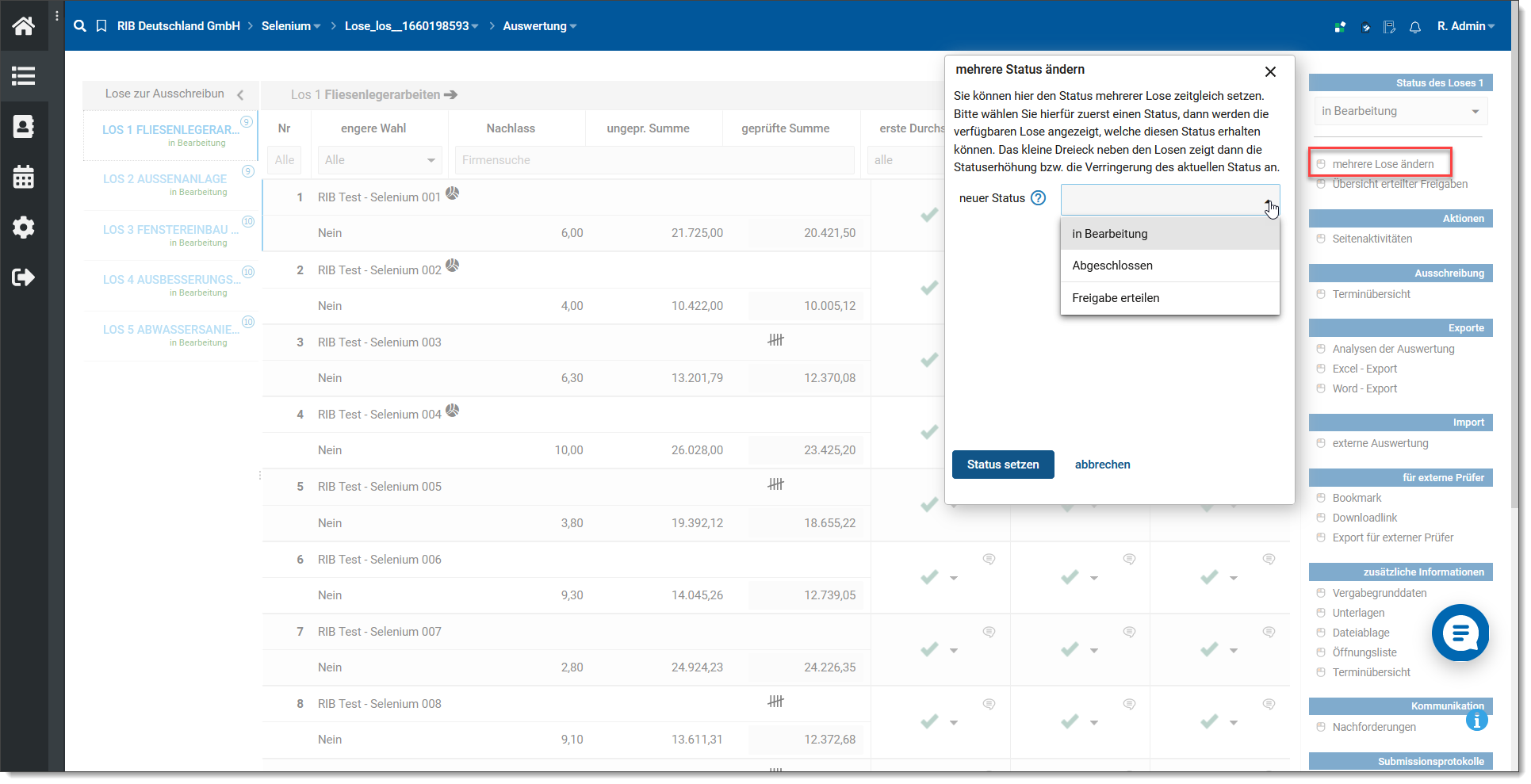Click the Status setzen button

1003,465
